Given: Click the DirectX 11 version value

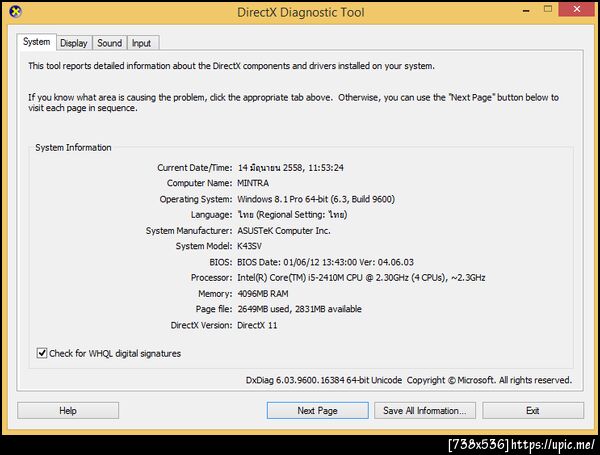Looking at the screenshot, I should 257,325.
